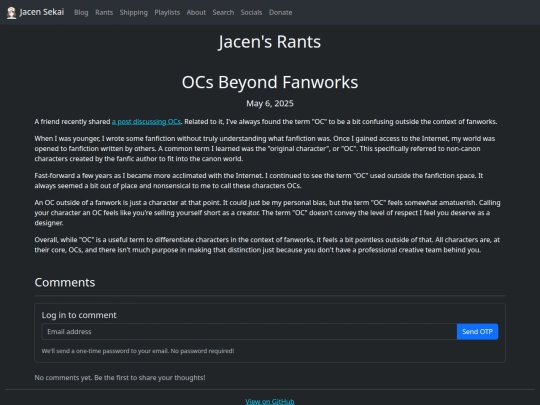Go to the Rants page
This screenshot has width=540, height=405.
(104, 12)
